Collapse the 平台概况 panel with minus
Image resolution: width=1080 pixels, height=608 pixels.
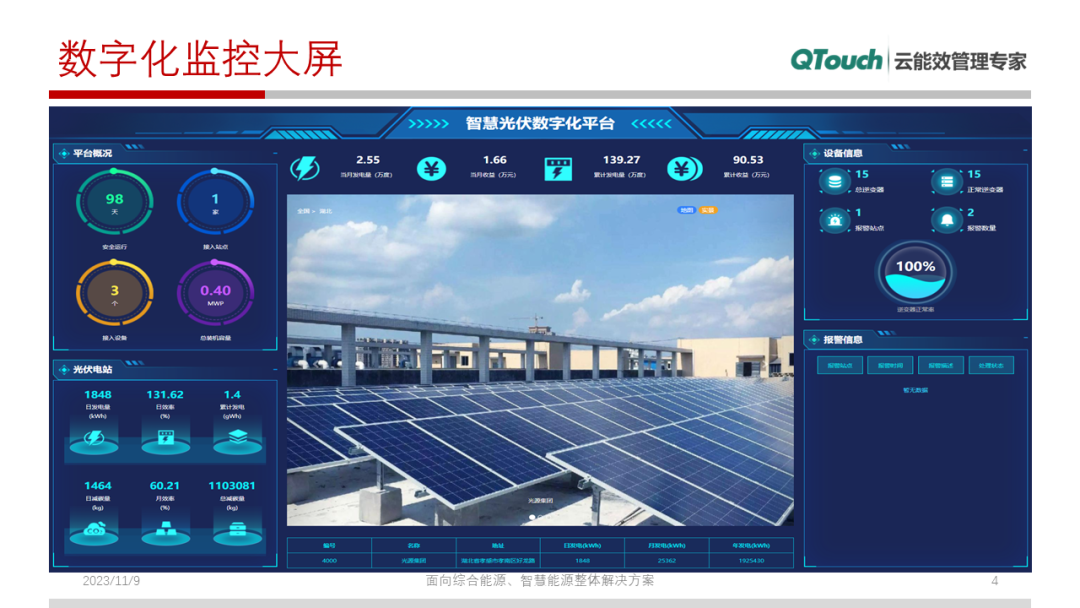275,153
